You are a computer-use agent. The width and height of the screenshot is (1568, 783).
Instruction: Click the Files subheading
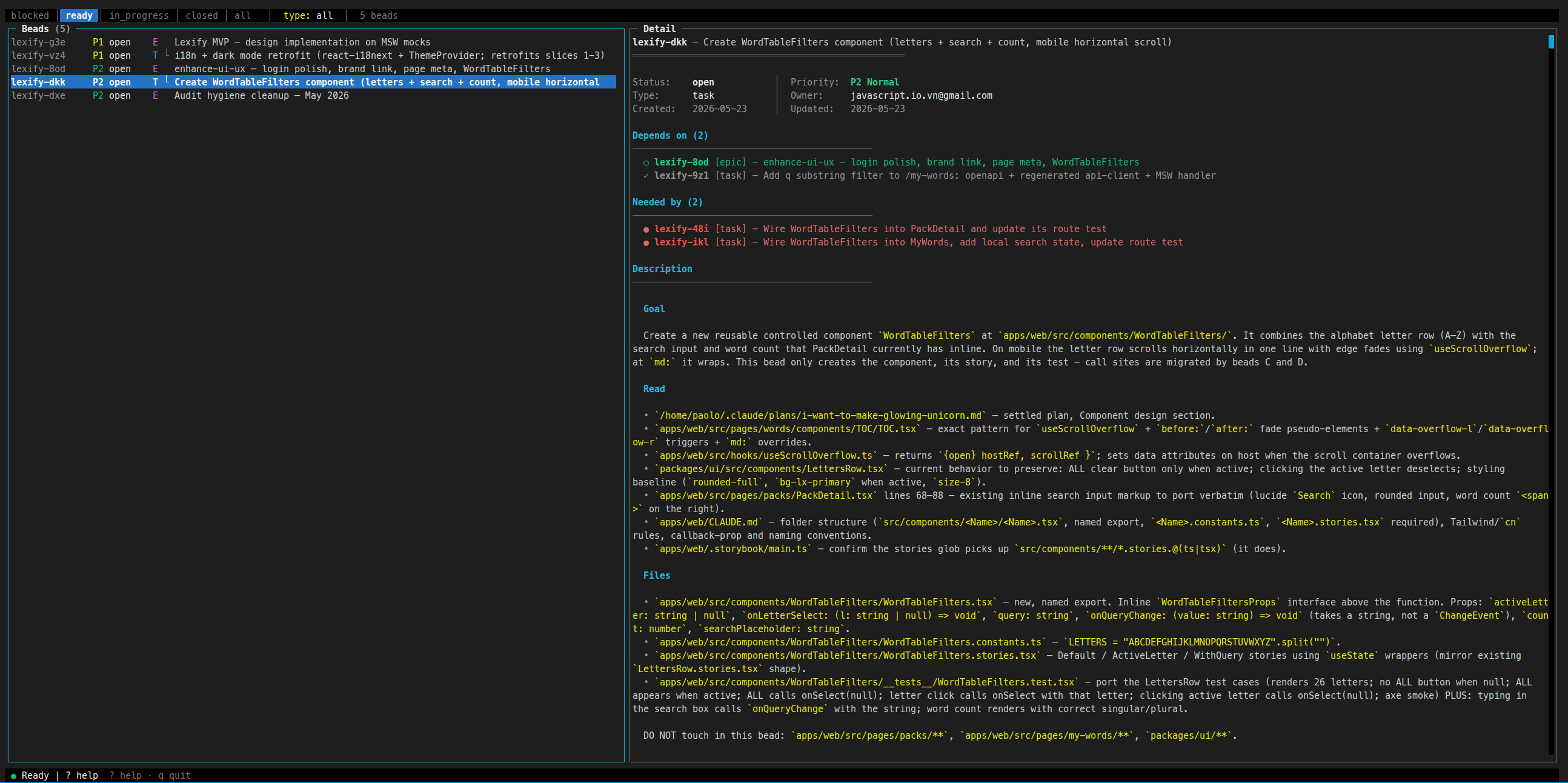656,575
